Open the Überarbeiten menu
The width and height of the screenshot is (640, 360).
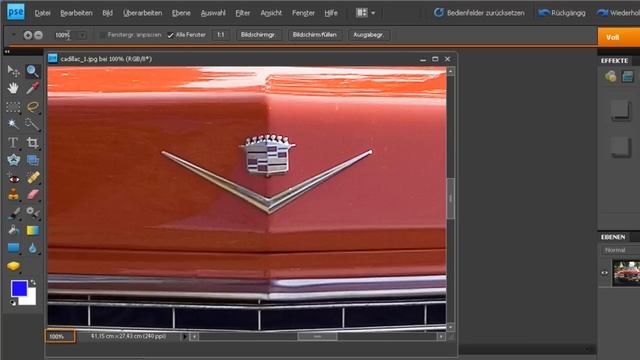[x=142, y=13]
